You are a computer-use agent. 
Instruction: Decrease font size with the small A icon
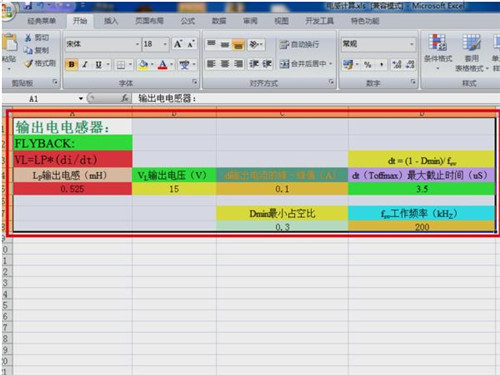click(191, 44)
